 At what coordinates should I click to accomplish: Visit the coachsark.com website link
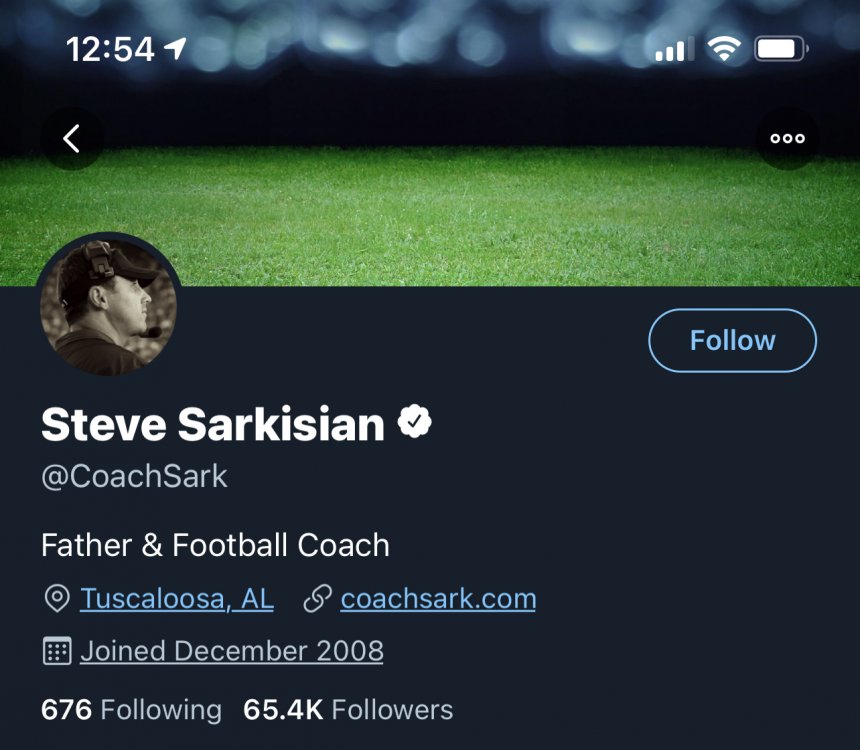(x=438, y=599)
